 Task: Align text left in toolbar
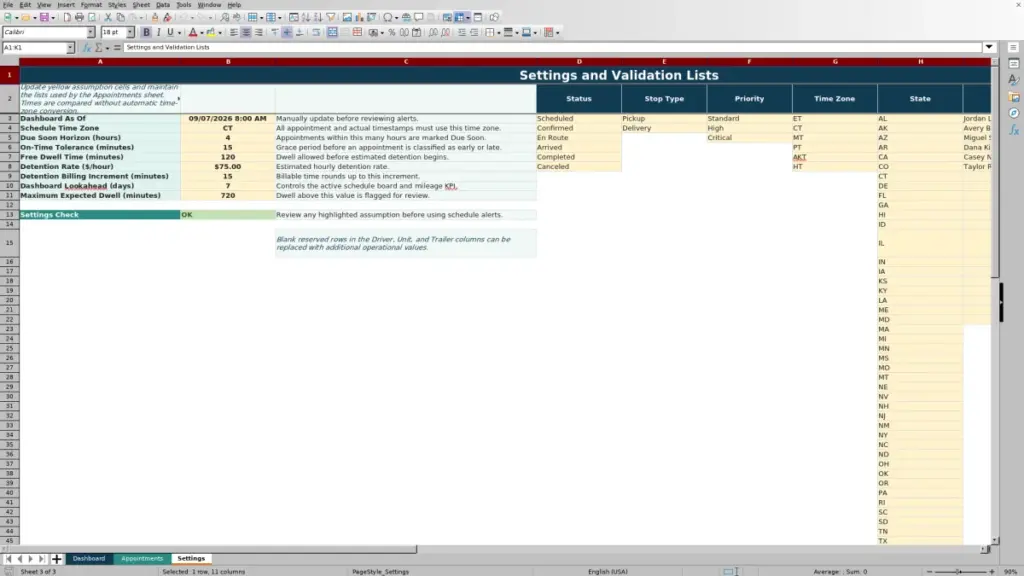[234, 32]
